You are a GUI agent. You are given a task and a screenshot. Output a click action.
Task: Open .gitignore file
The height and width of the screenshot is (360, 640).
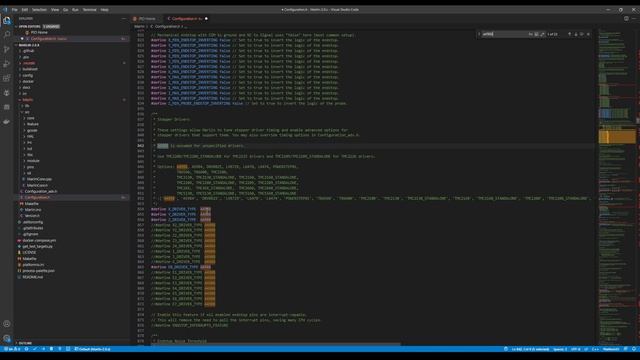[x=31, y=234]
